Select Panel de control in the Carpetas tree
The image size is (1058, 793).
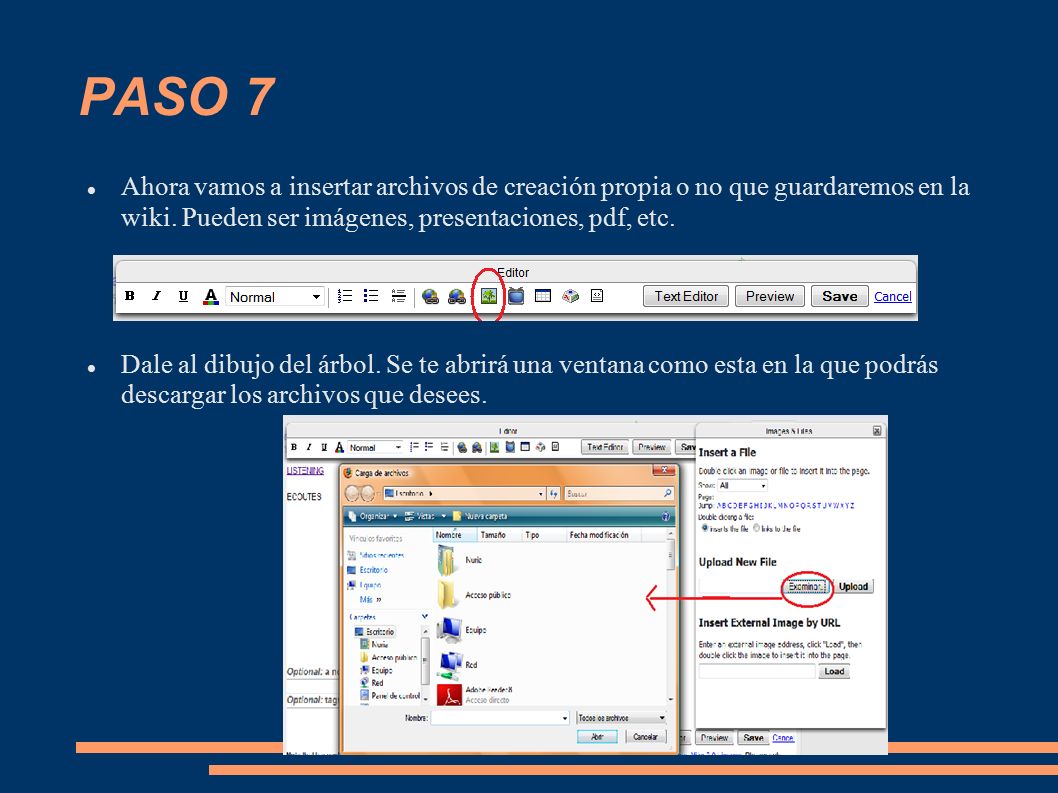point(390,696)
